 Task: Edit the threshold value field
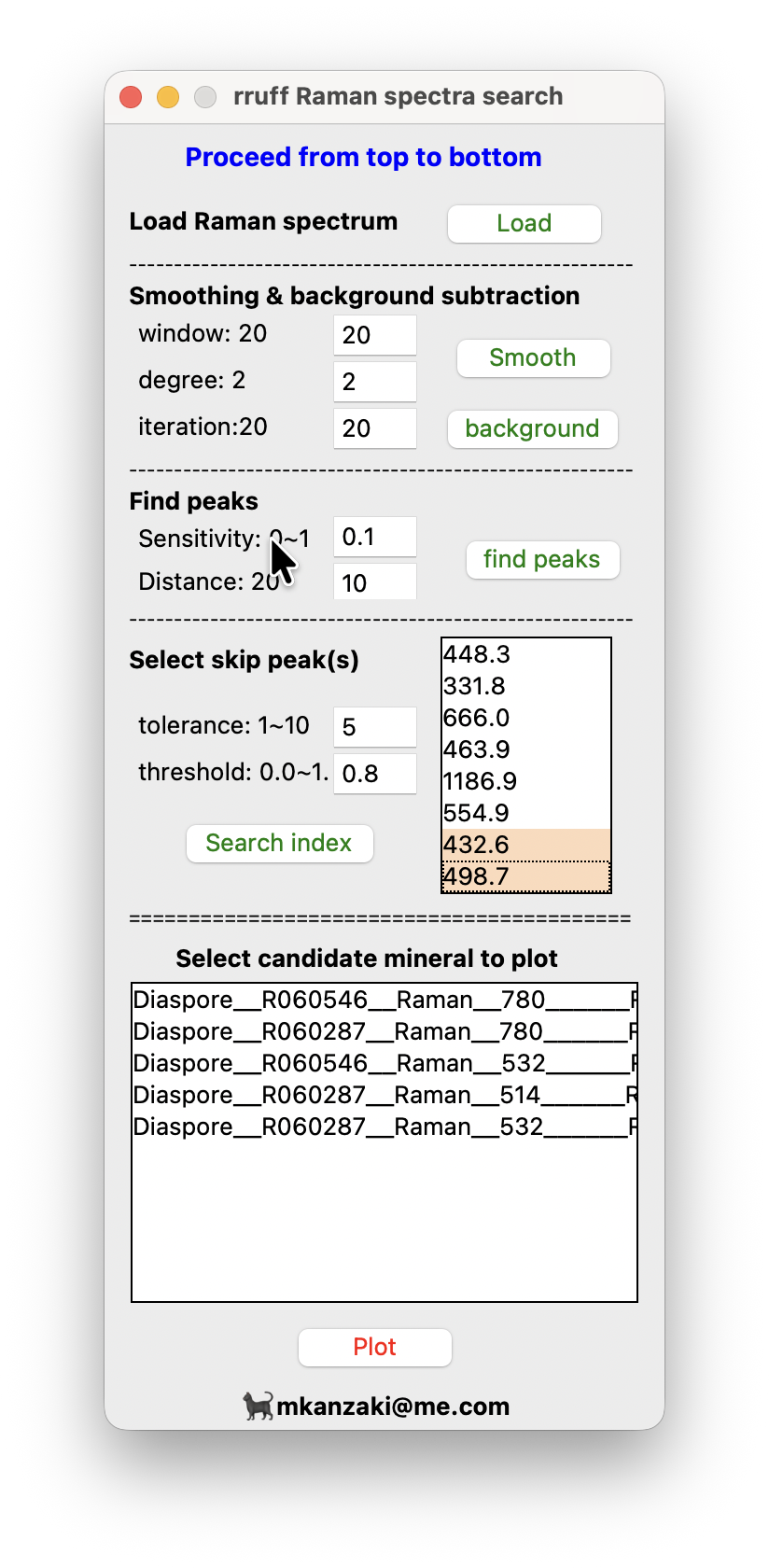[374, 774]
